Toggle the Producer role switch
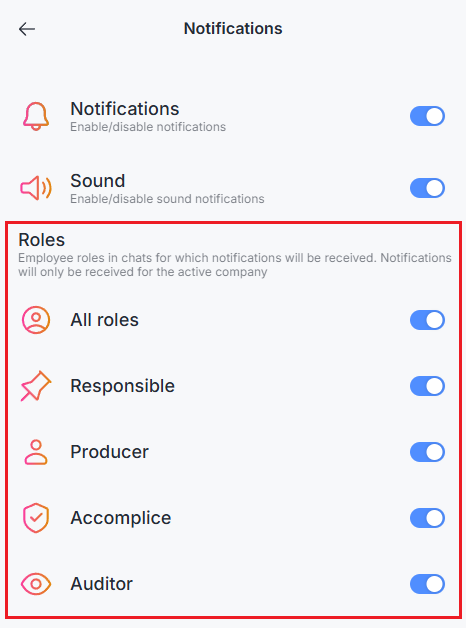 pos(427,452)
